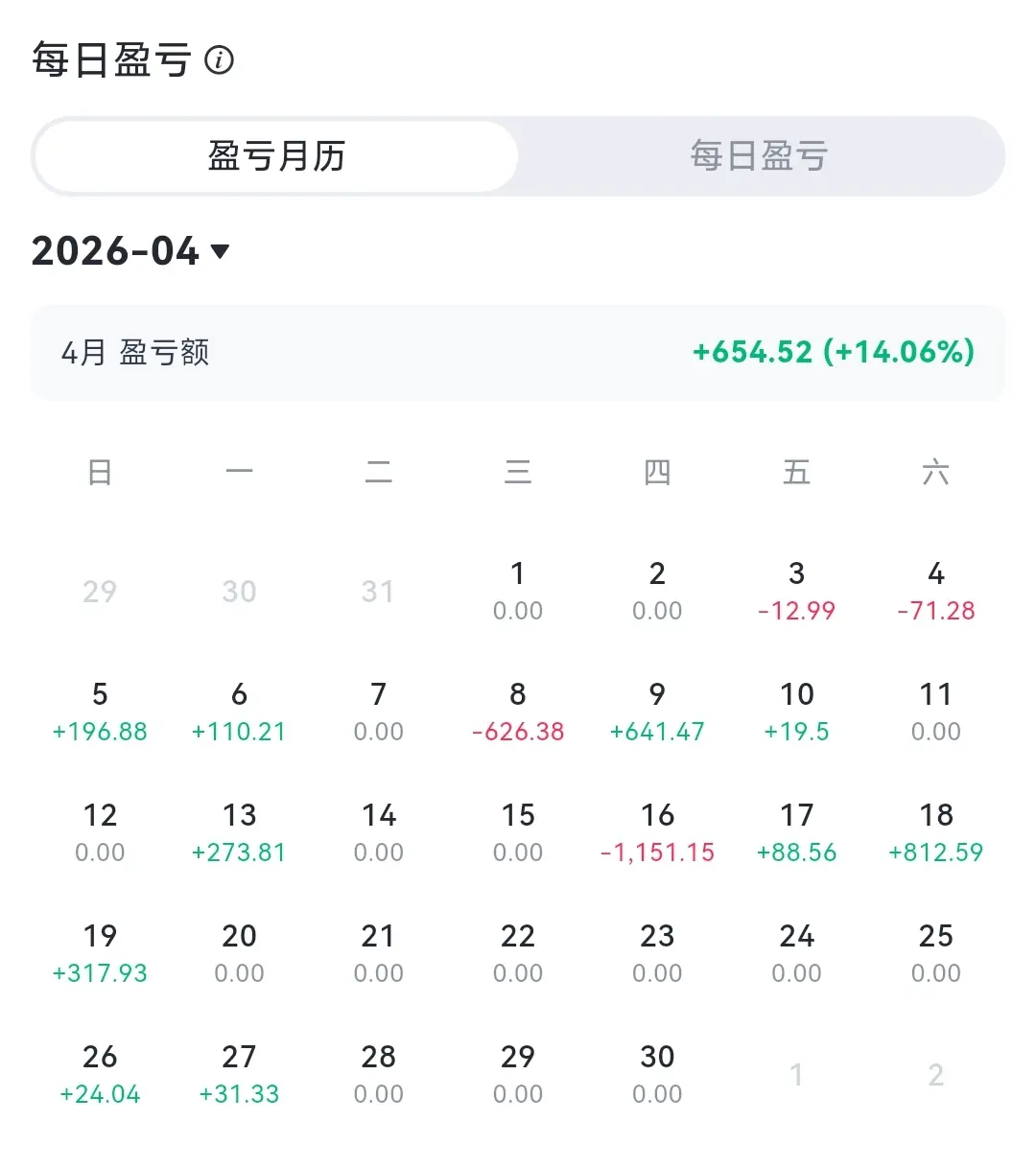Tap greyed-out March 31 date cell
This screenshot has height=1168, width=1036.
coord(378,591)
